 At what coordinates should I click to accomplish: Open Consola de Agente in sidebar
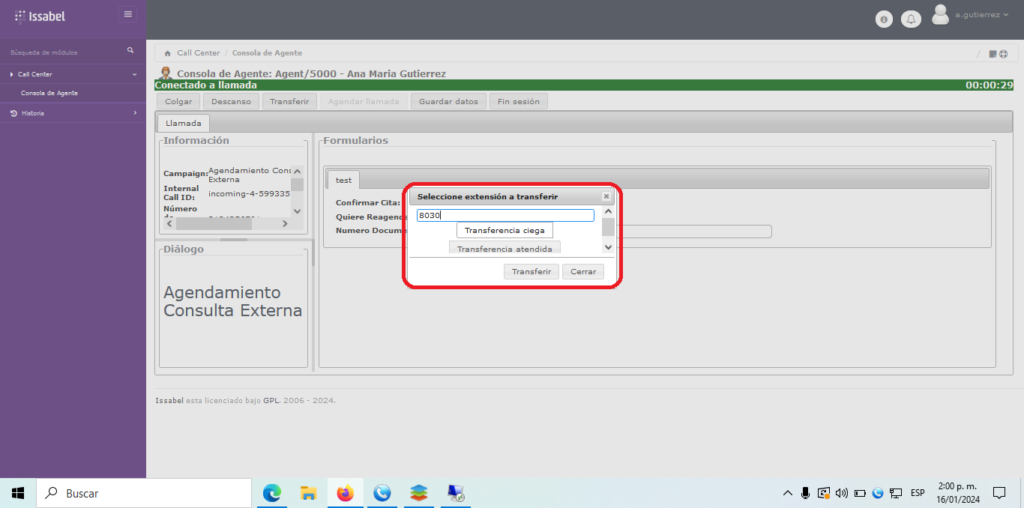point(50,93)
